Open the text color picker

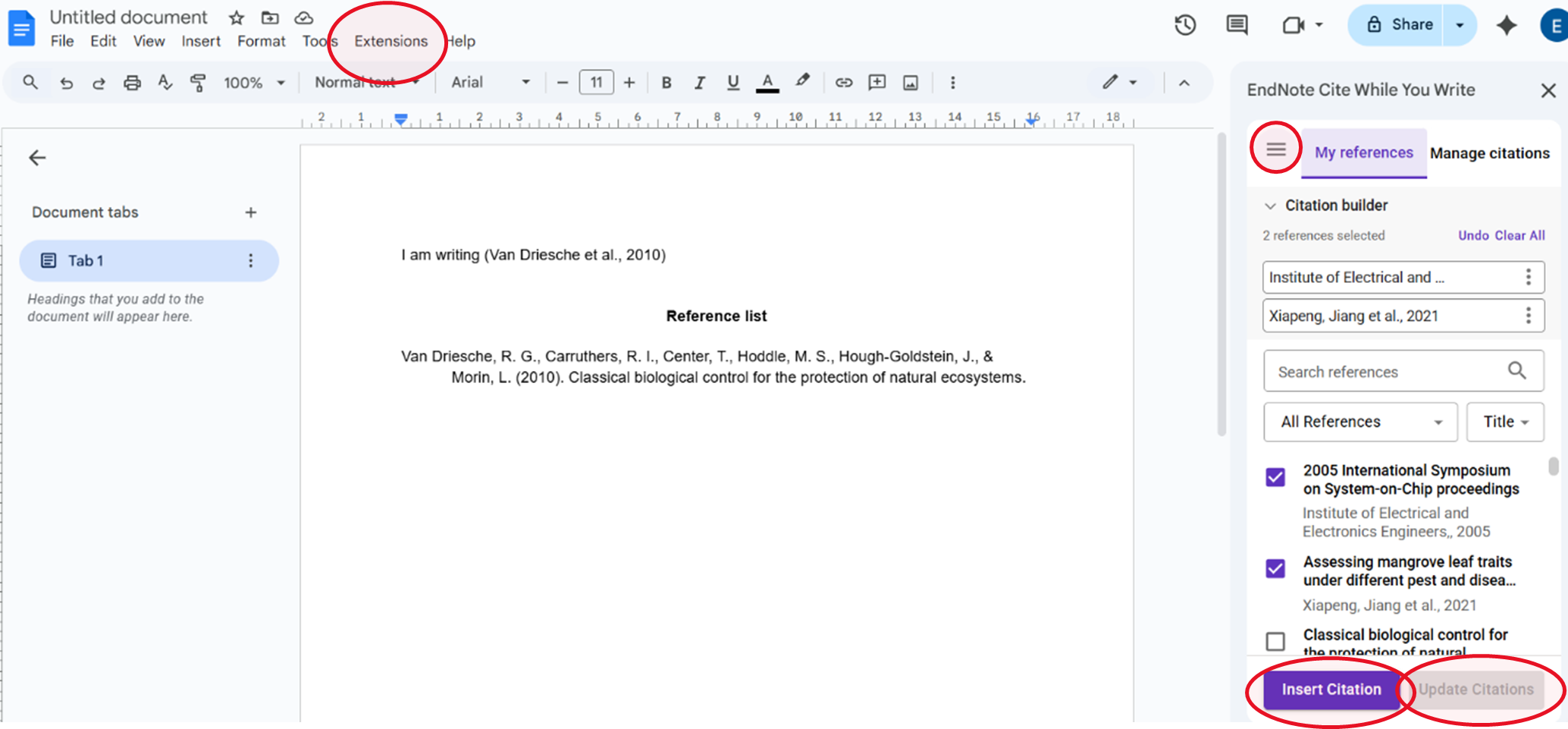tap(767, 83)
